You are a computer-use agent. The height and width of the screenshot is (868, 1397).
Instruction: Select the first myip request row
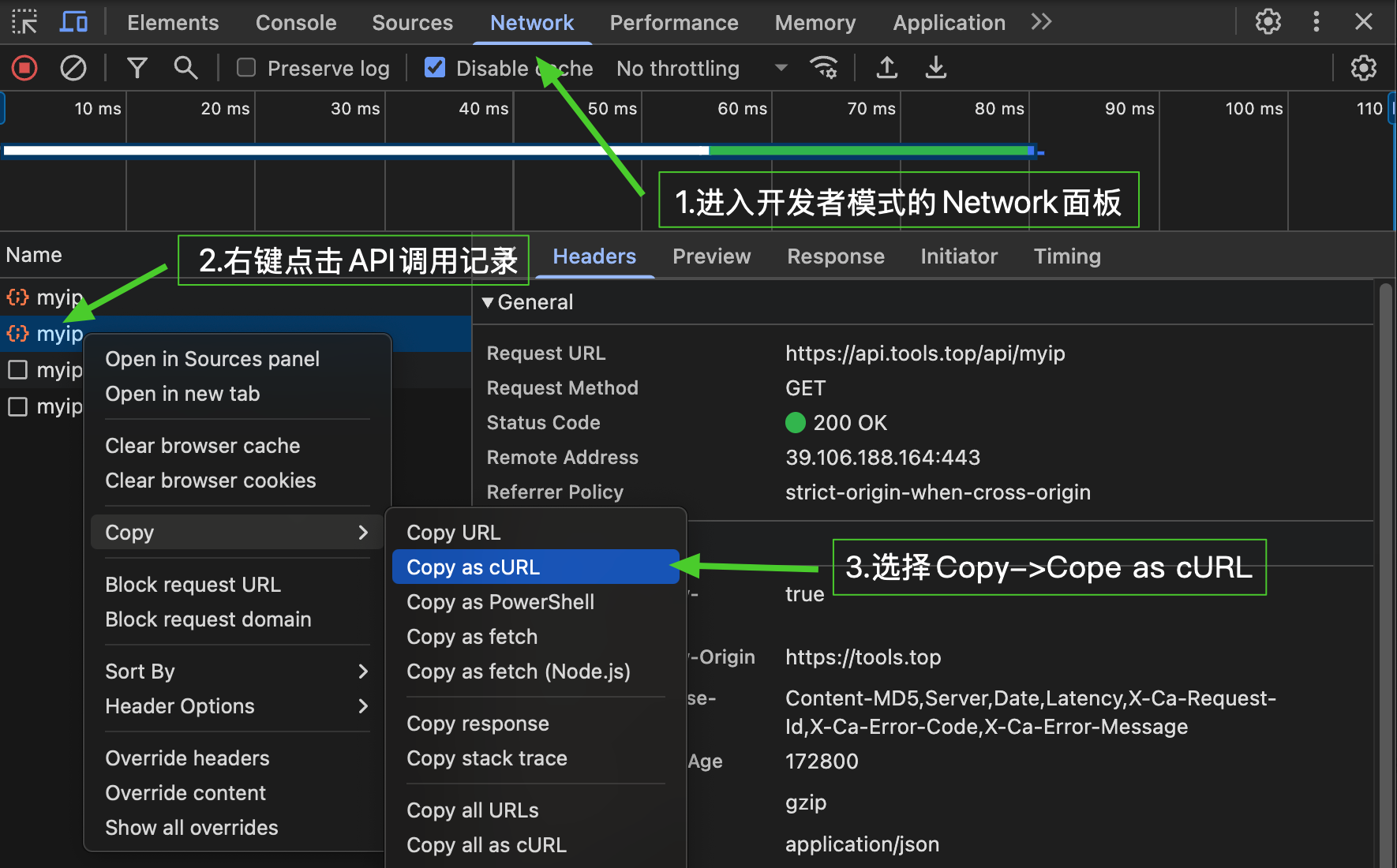pyautogui.click(x=59, y=297)
